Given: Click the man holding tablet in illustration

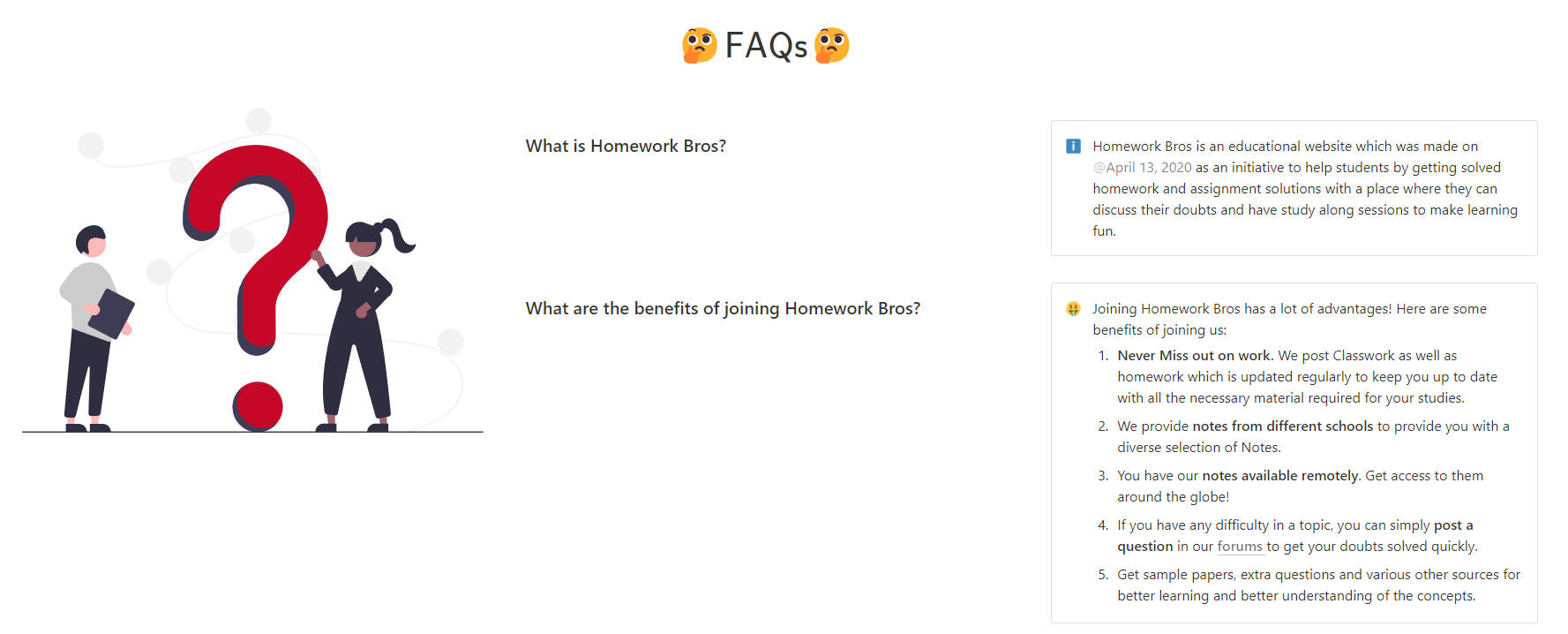Looking at the screenshot, I should click(x=95, y=328).
